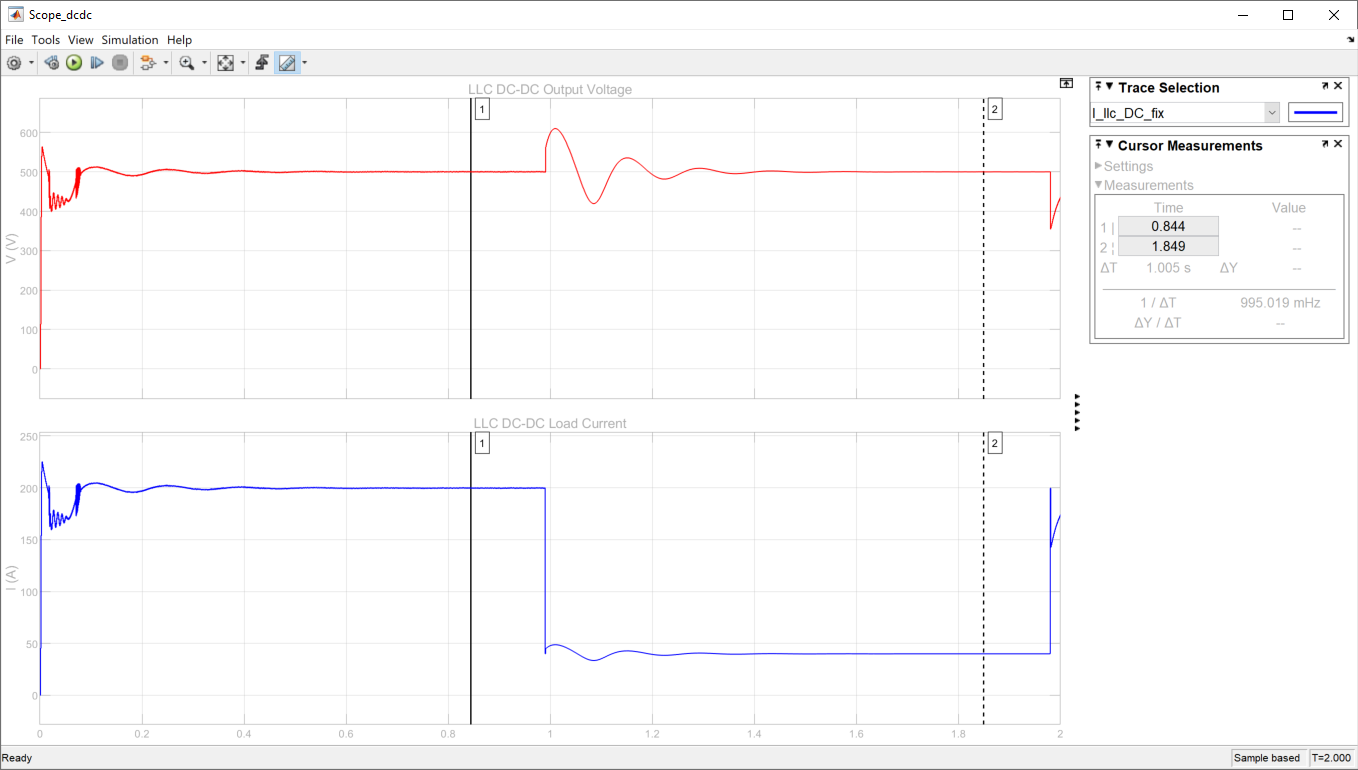Click the "Cursor Measurements" panel title
This screenshot has height=770, width=1358.
(1190, 146)
